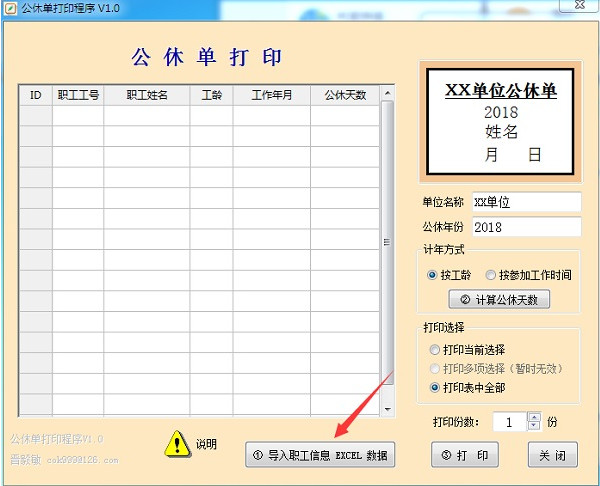This screenshot has height=486, width=600.
Task: Click the 公休天数 column header
Action: (x=345, y=95)
